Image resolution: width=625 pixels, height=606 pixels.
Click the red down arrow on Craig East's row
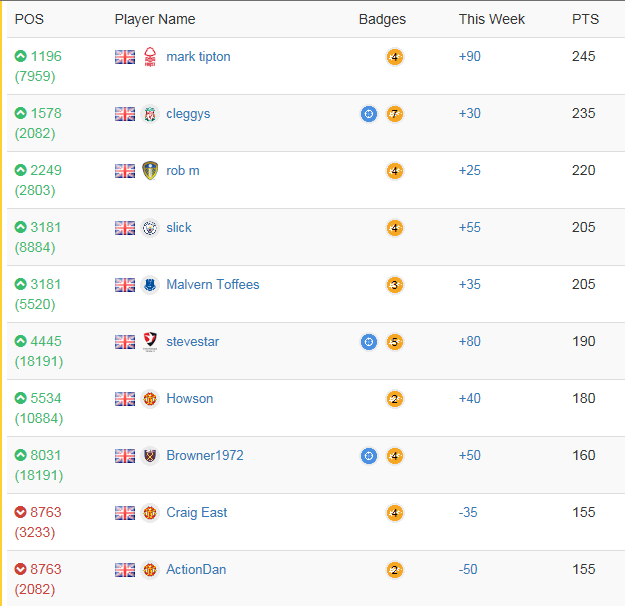click(21, 513)
